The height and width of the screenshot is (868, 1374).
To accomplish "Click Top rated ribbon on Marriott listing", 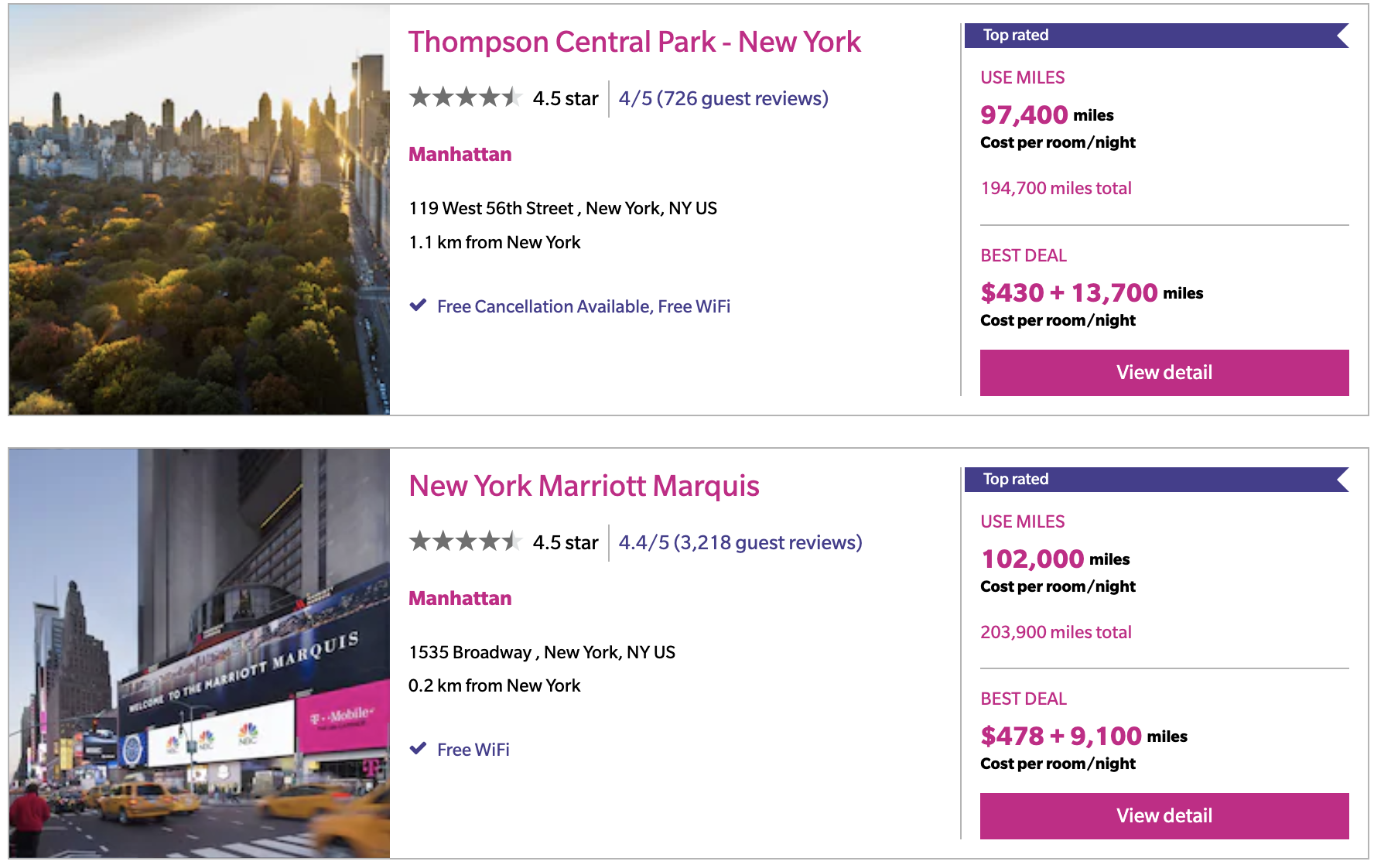I will coord(1157,480).
